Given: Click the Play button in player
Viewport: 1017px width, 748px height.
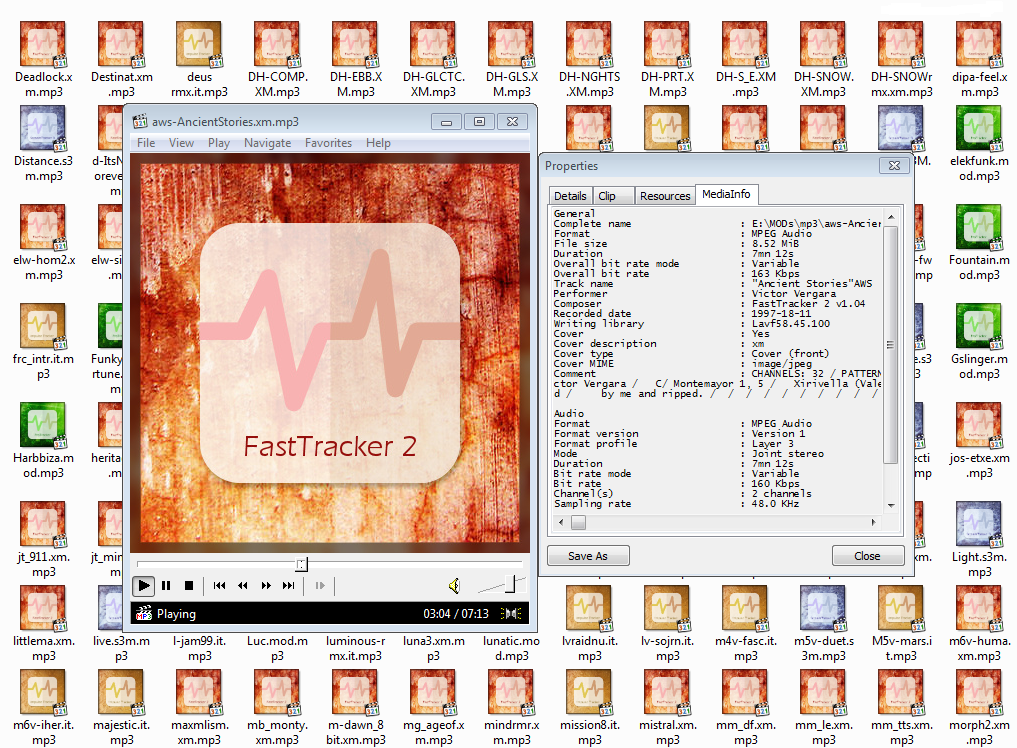Looking at the screenshot, I should [x=143, y=586].
